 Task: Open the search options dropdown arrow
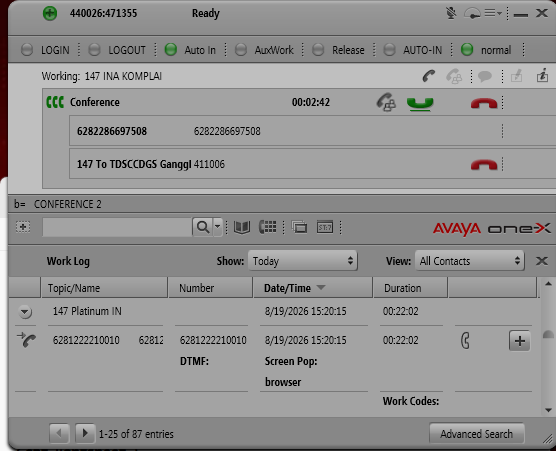[217, 226]
